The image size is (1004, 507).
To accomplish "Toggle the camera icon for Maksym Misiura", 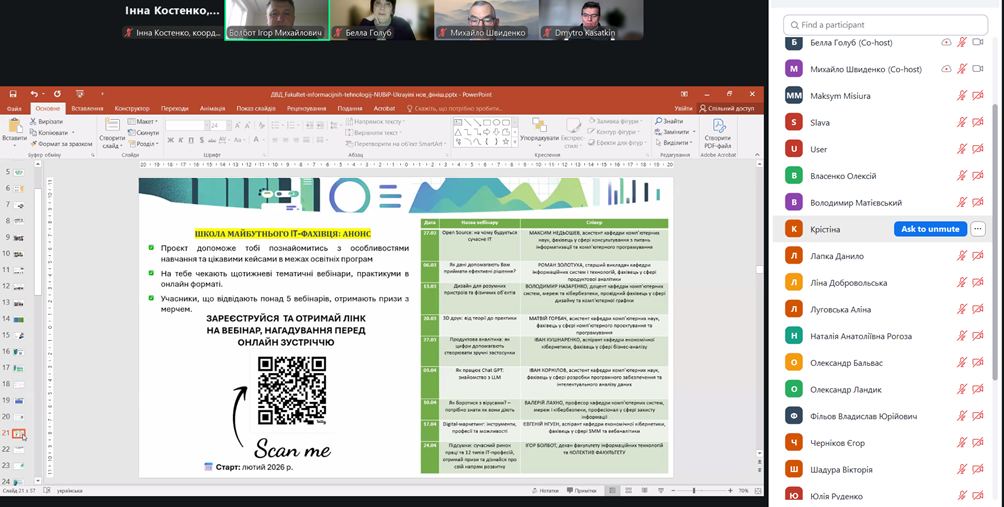I will pyautogui.click(x=979, y=96).
